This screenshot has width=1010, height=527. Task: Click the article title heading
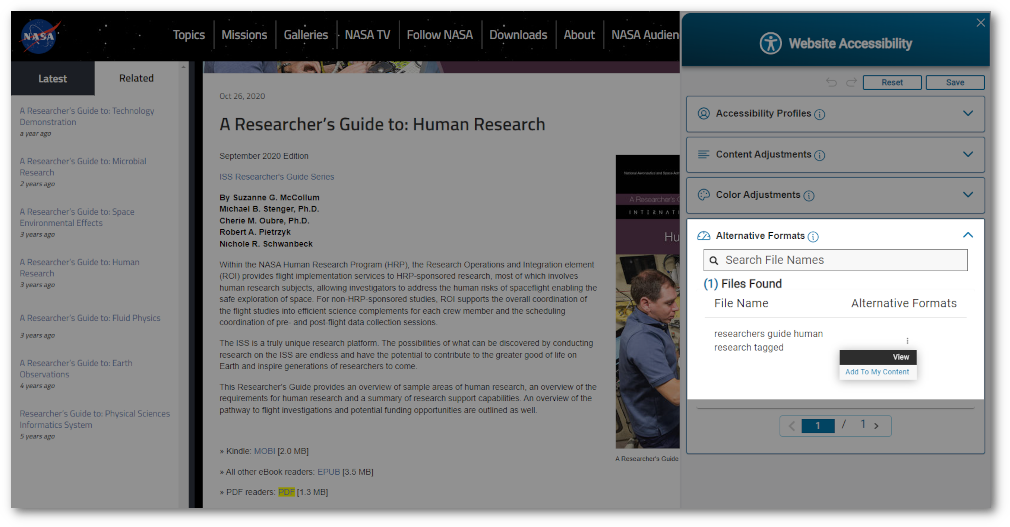pos(382,124)
